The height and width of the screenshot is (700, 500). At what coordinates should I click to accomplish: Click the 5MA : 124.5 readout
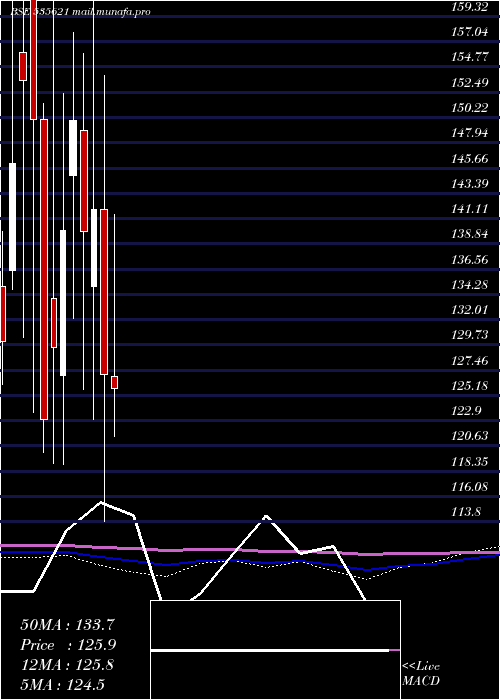62,685
